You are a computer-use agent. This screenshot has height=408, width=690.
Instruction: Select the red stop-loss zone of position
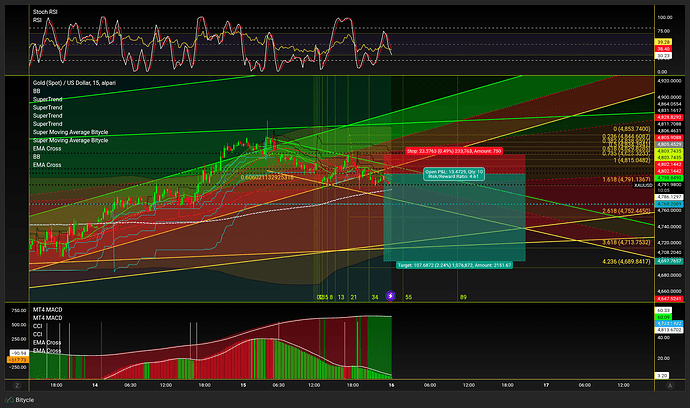pyautogui.click(x=455, y=164)
